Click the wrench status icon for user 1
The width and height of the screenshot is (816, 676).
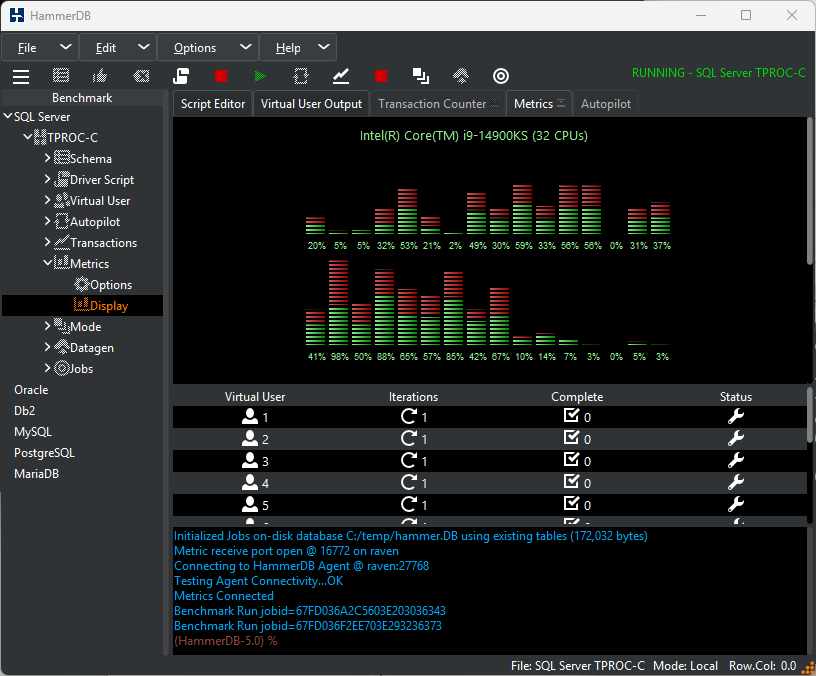[735, 417]
